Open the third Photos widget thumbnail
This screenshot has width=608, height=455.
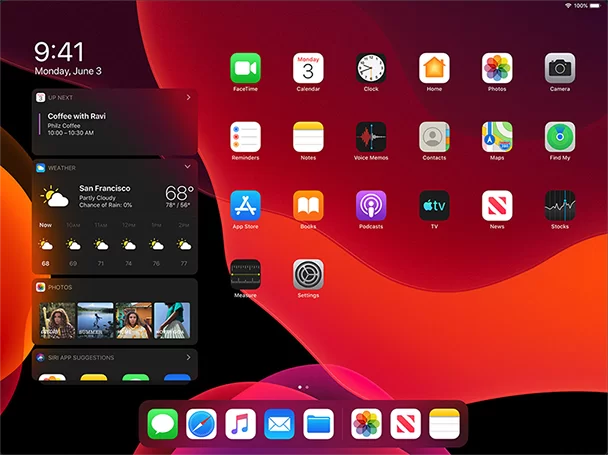coord(134,320)
